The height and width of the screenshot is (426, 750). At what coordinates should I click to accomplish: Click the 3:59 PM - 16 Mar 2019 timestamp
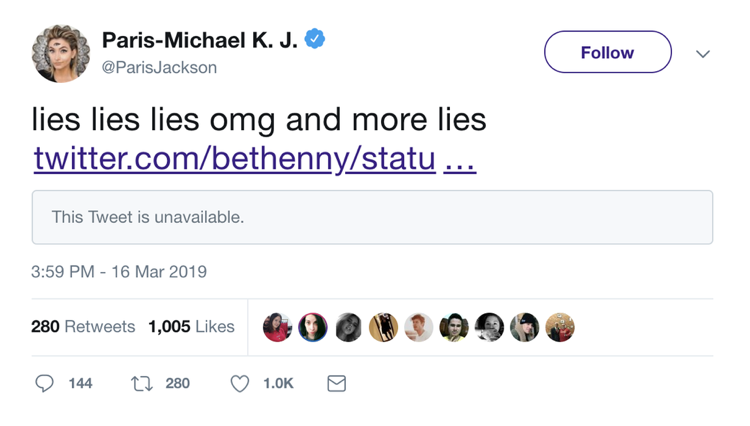(119, 272)
